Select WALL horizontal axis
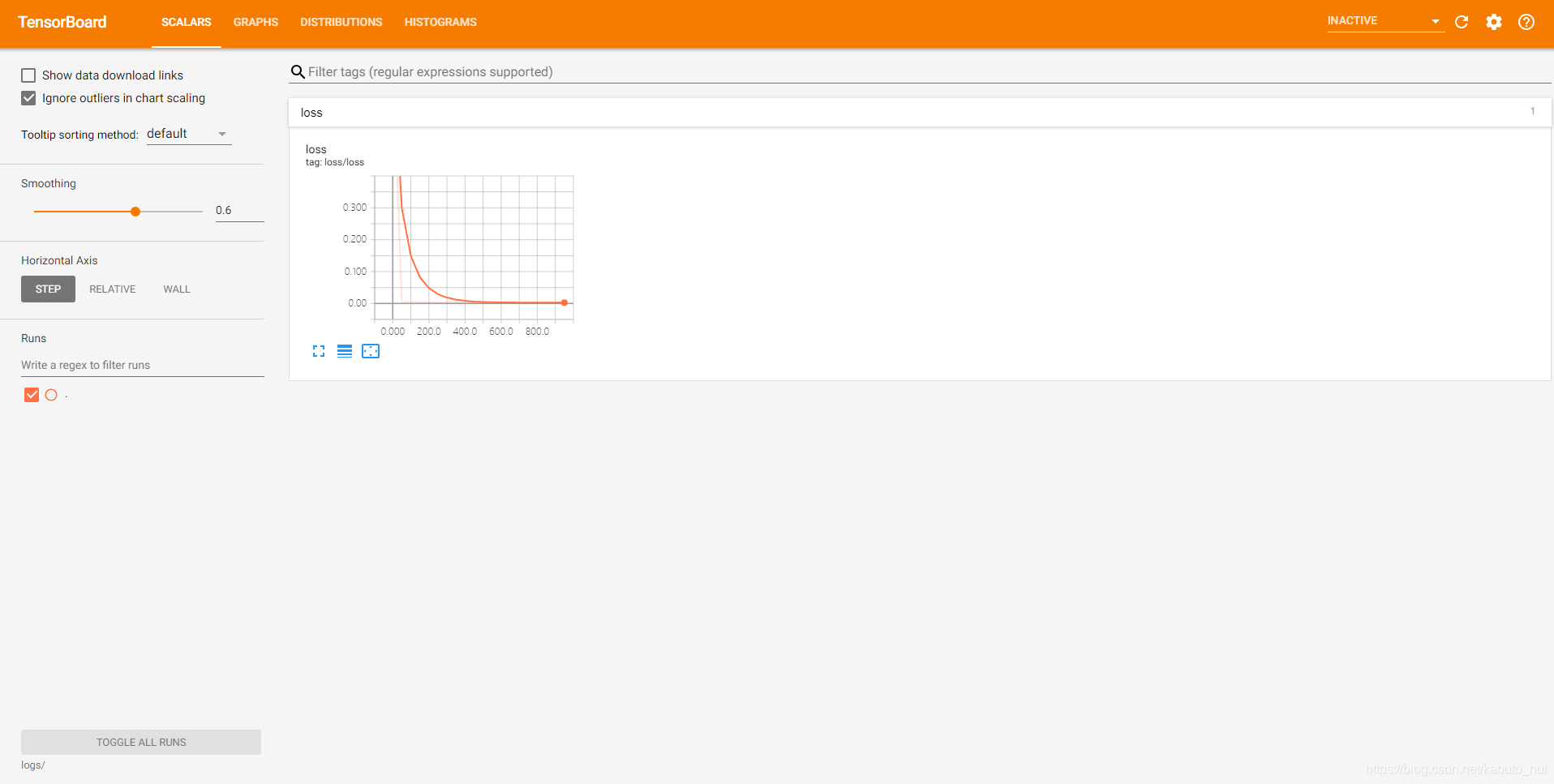This screenshot has width=1554, height=784. point(177,289)
